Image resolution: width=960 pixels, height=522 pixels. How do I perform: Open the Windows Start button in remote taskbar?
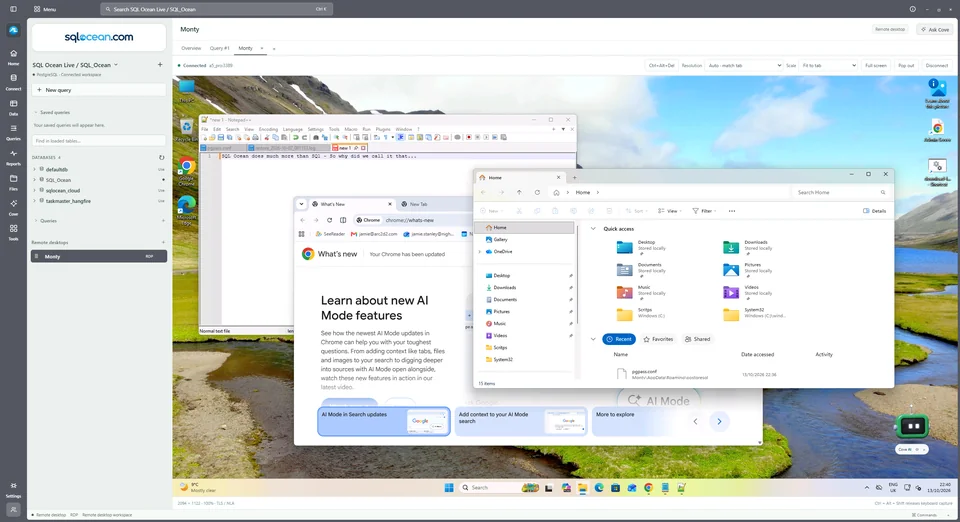[449, 488]
